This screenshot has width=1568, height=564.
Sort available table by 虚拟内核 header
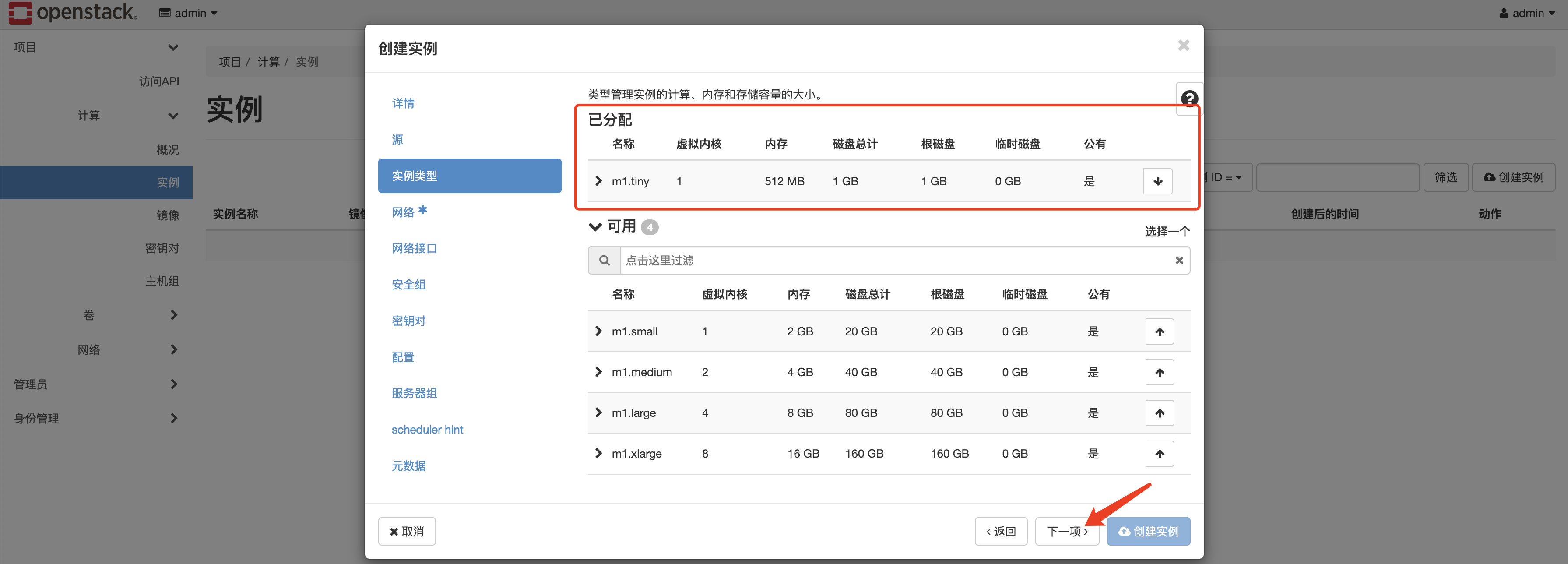pos(724,294)
